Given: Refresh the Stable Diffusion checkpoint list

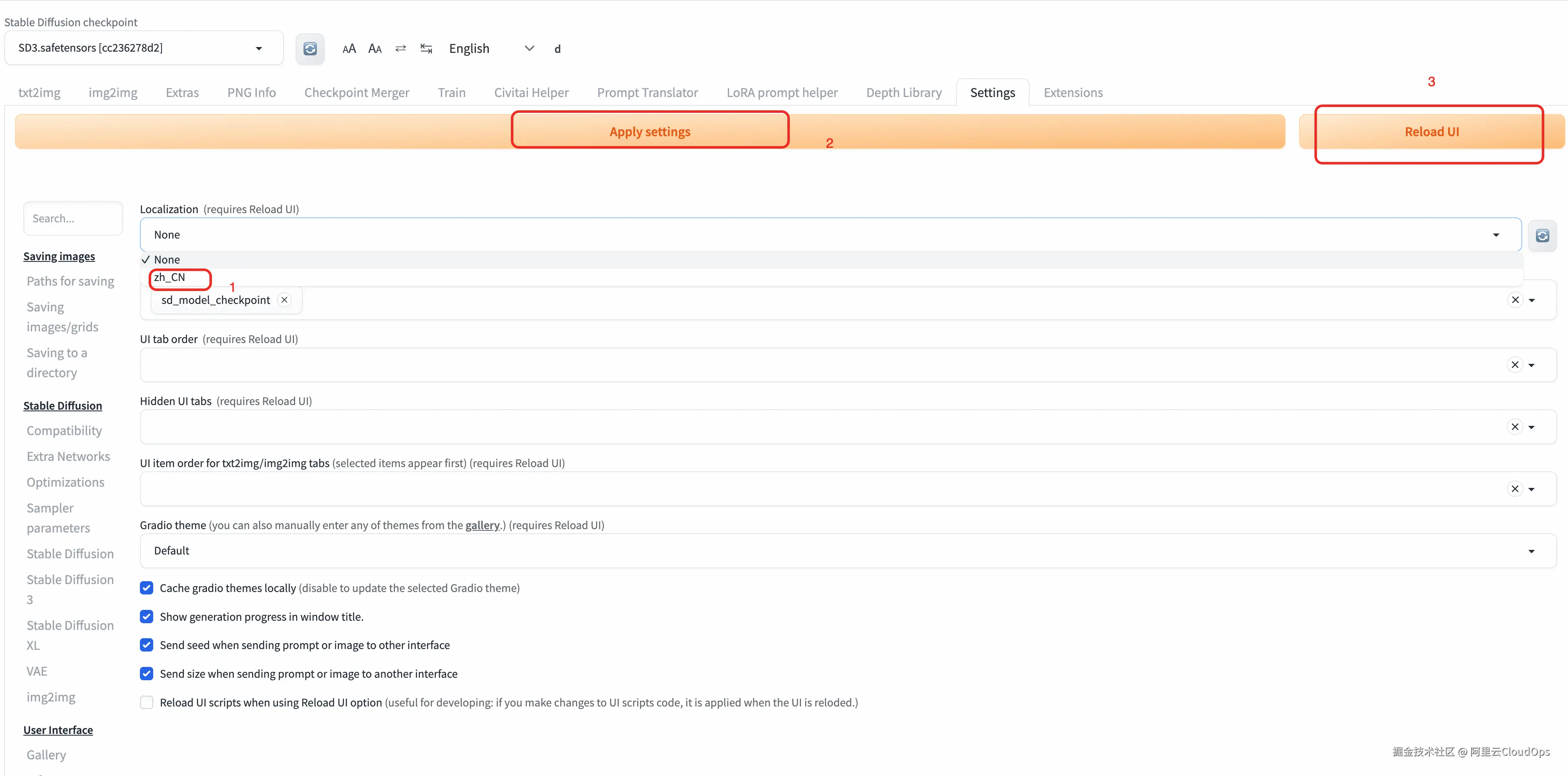Looking at the screenshot, I should click(310, 49).
